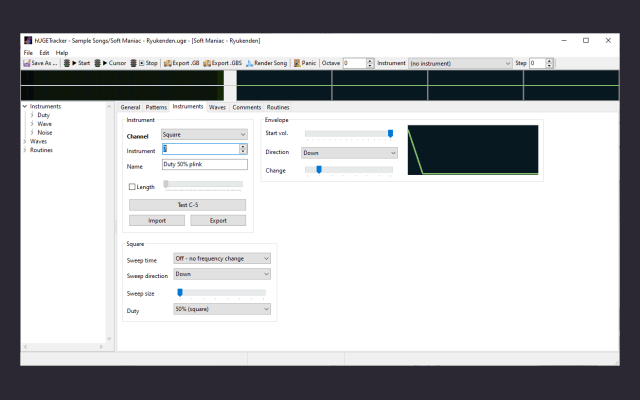Image resolution: width=640 pixels, height=400 pixels.
Task: Switch to the Patterns tab
Action: [156, 107]
